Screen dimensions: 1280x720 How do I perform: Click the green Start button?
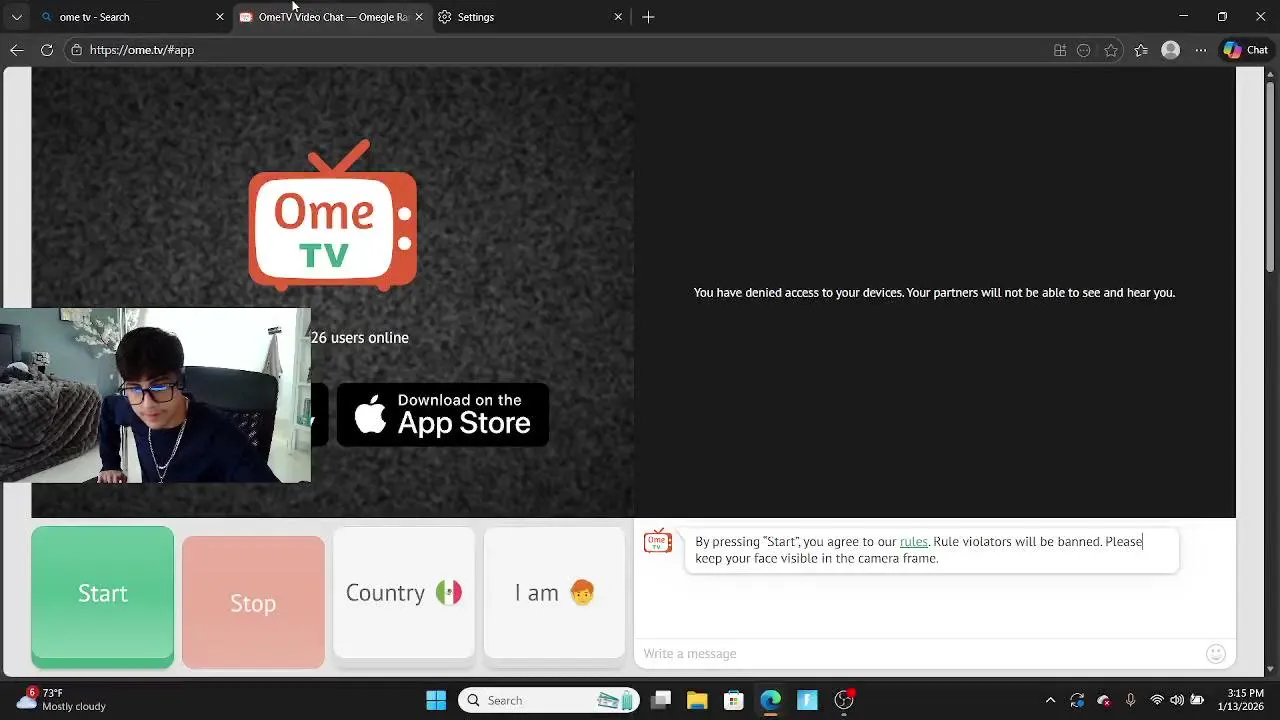pos(102,597)
